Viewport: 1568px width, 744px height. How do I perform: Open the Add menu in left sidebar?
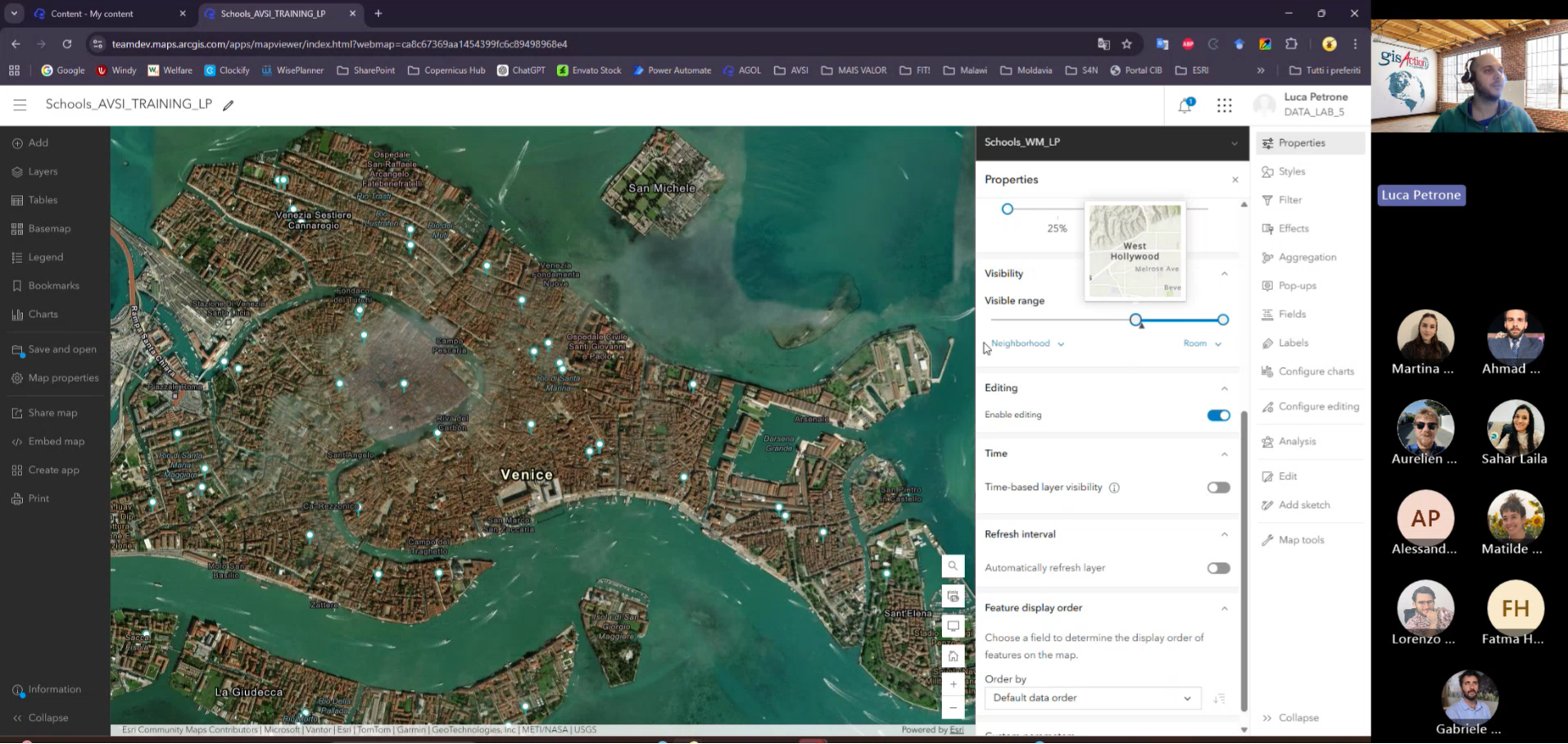pyautogui.click(x=31, y=143)
